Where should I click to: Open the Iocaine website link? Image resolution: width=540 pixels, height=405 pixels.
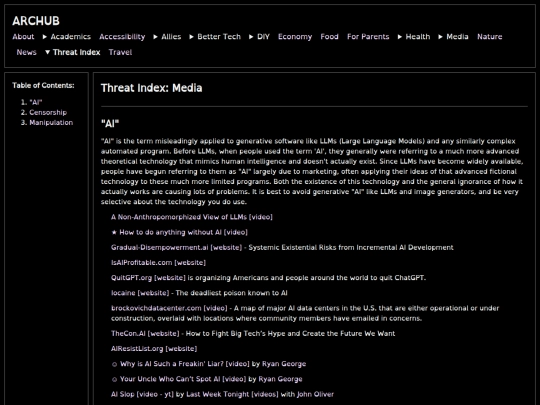click(x=140, y=293)
